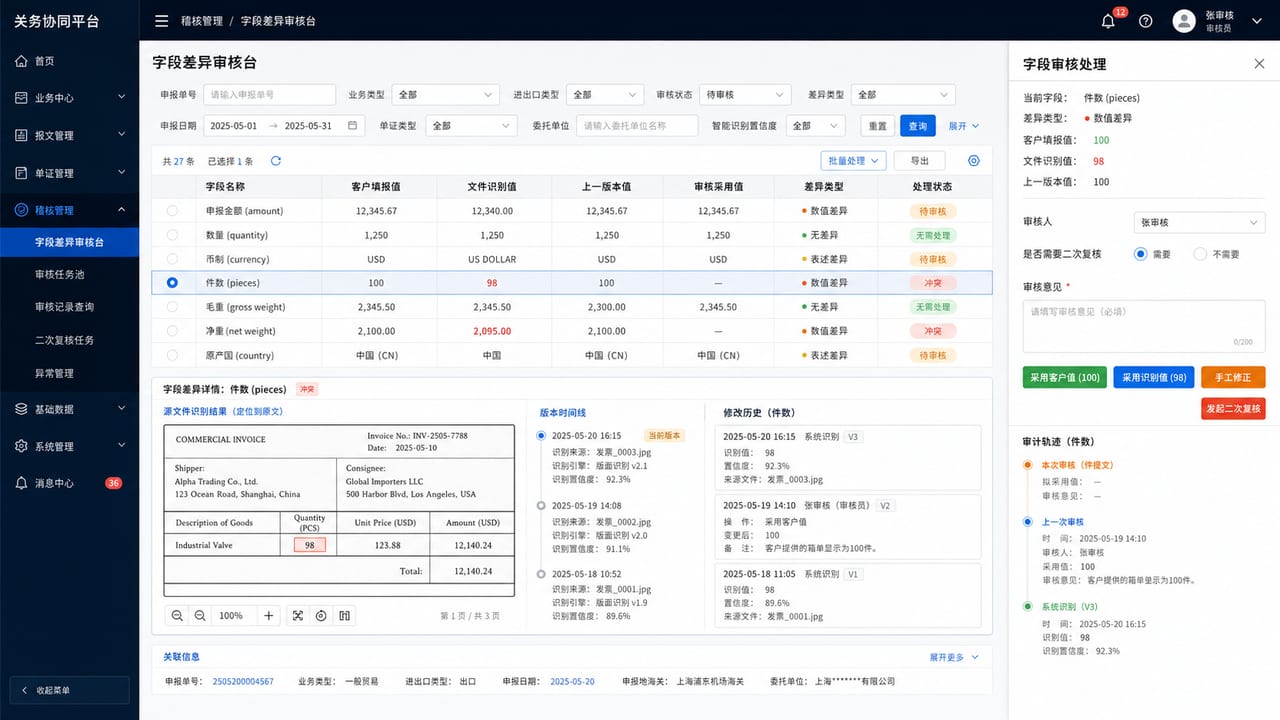Open 字段差异审核台 menu item
The image size is (1280, 720).
pos(69,242)
